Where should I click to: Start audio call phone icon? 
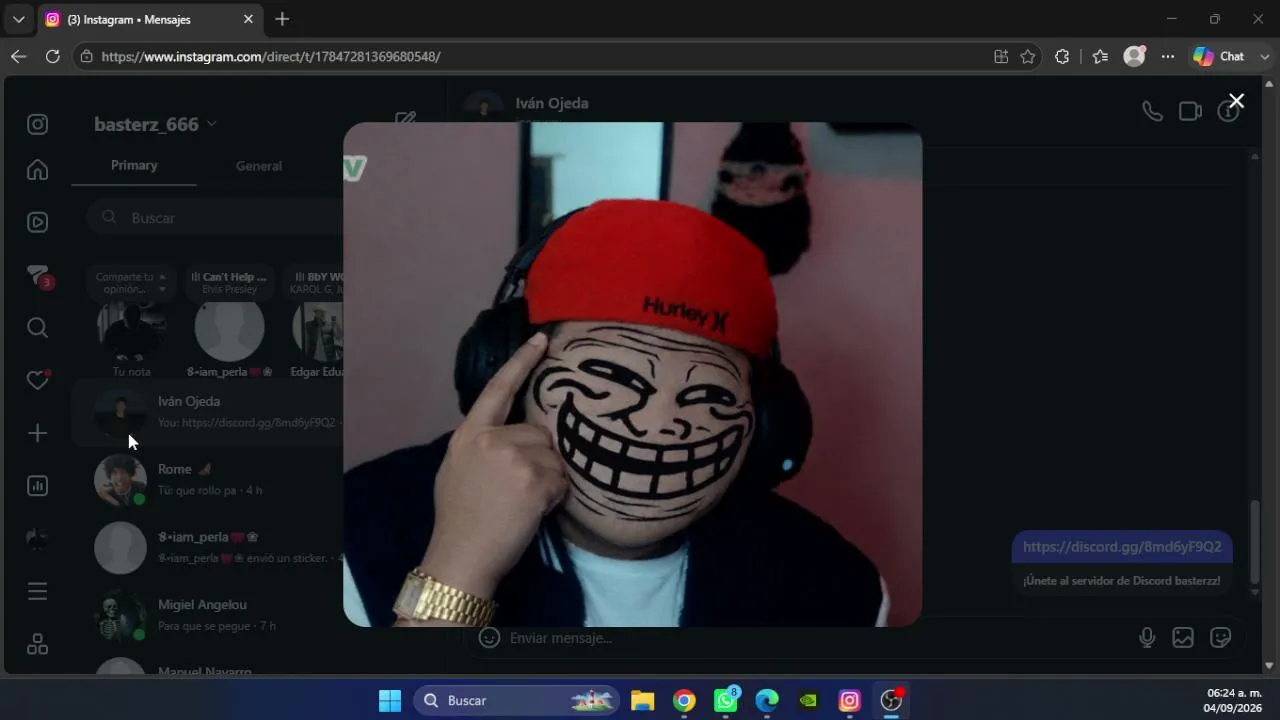(x=1152, y=111)
